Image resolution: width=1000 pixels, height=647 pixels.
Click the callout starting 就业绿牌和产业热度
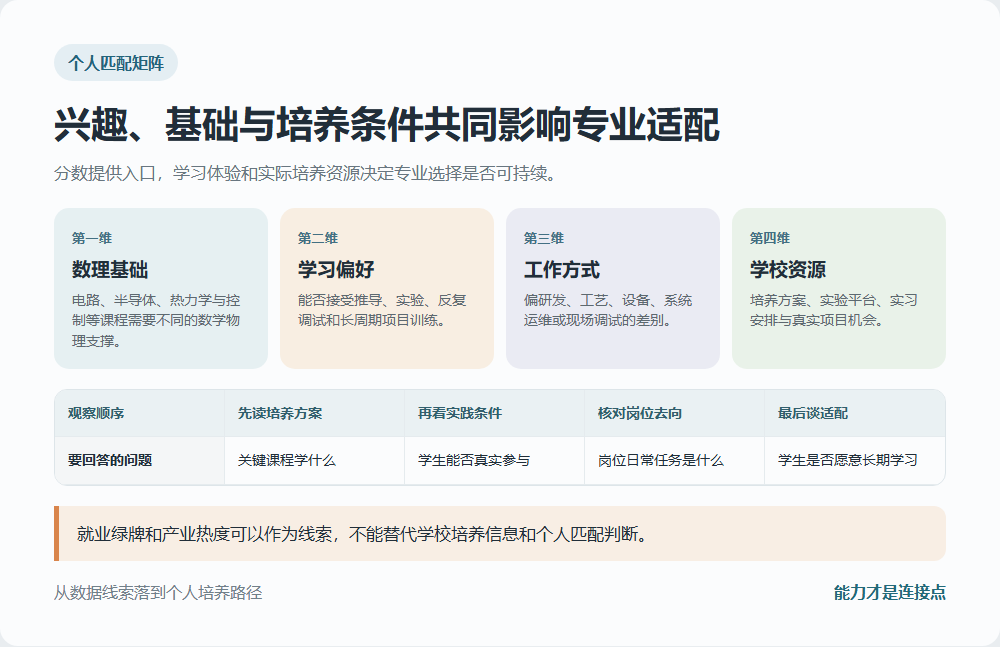(500, 533)
